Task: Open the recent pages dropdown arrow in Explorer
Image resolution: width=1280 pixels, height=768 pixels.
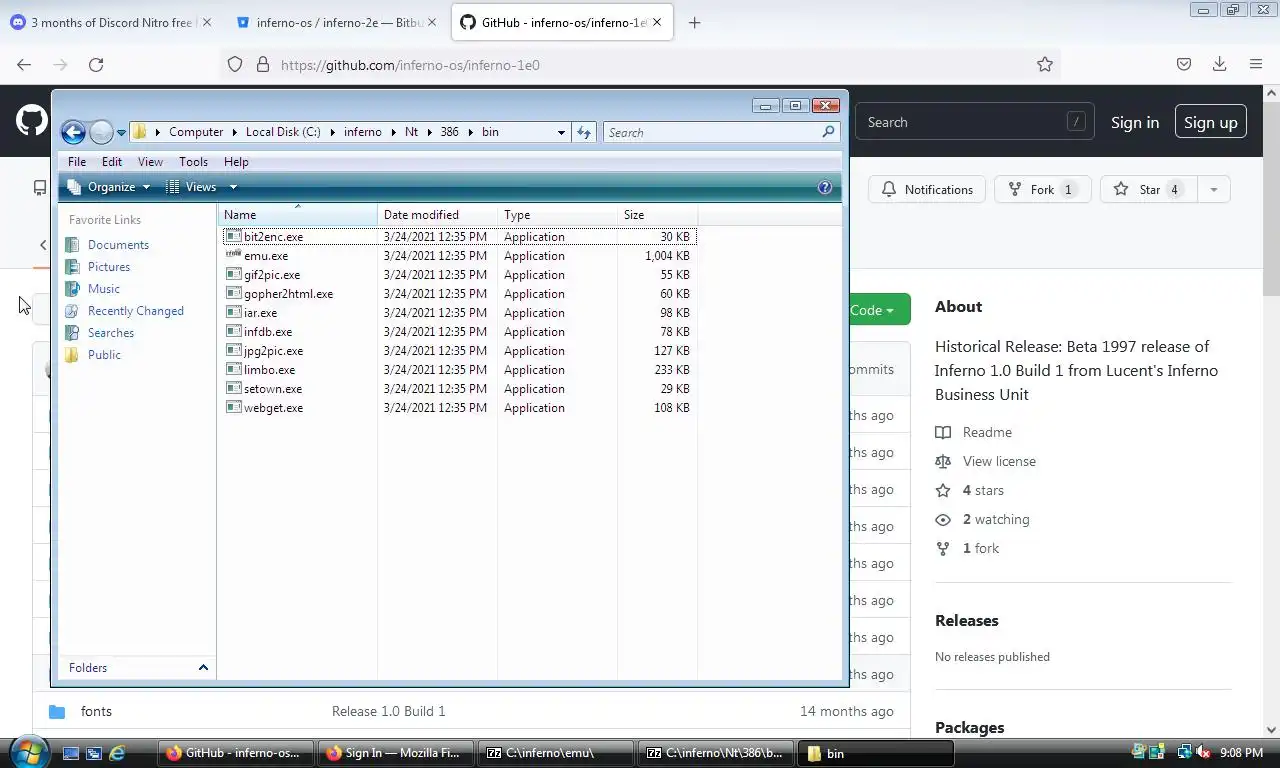Action: [121, 132]
